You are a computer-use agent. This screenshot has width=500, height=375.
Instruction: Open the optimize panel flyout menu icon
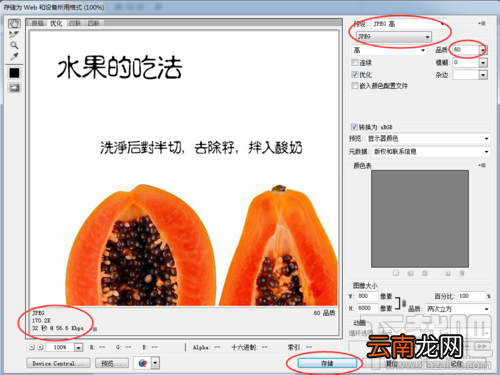point(482,23)
